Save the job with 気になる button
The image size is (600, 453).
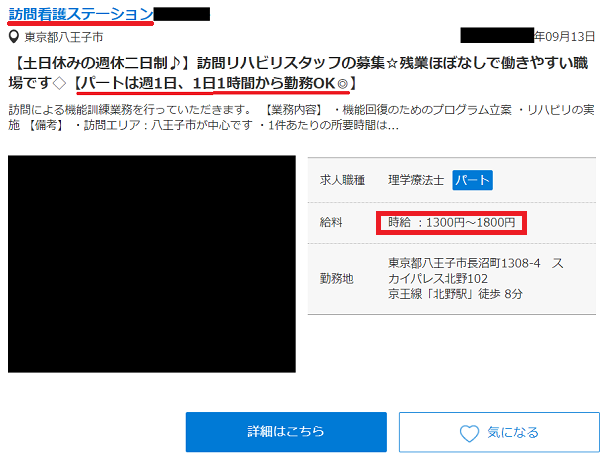(499, 432)
